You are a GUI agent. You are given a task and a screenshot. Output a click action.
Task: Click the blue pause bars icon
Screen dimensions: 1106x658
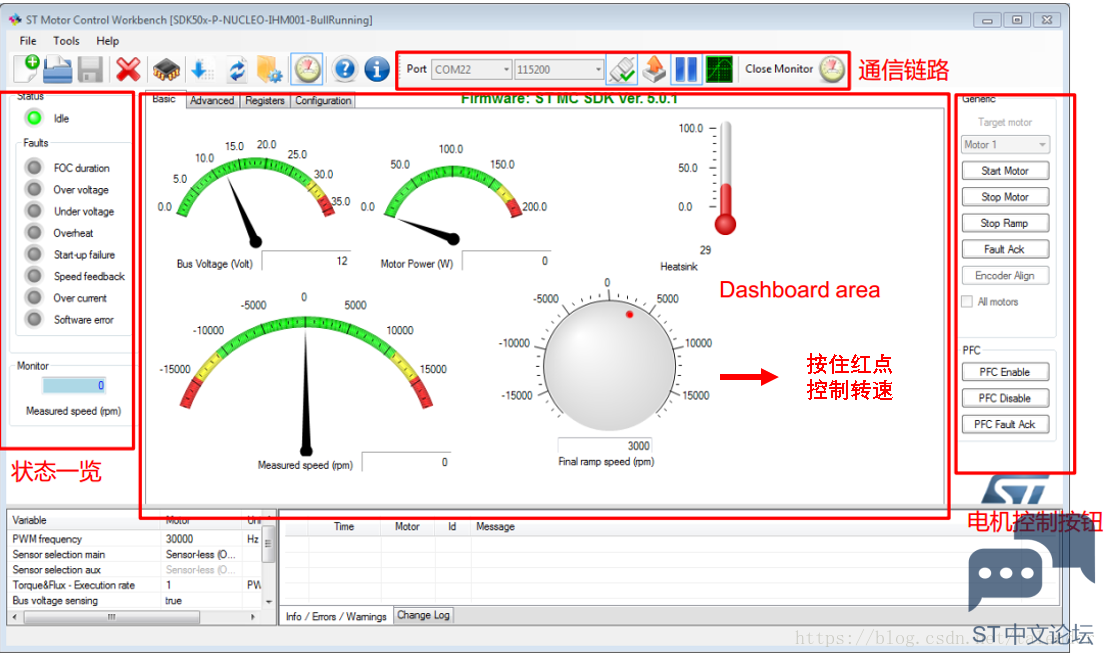pos(686,69)
